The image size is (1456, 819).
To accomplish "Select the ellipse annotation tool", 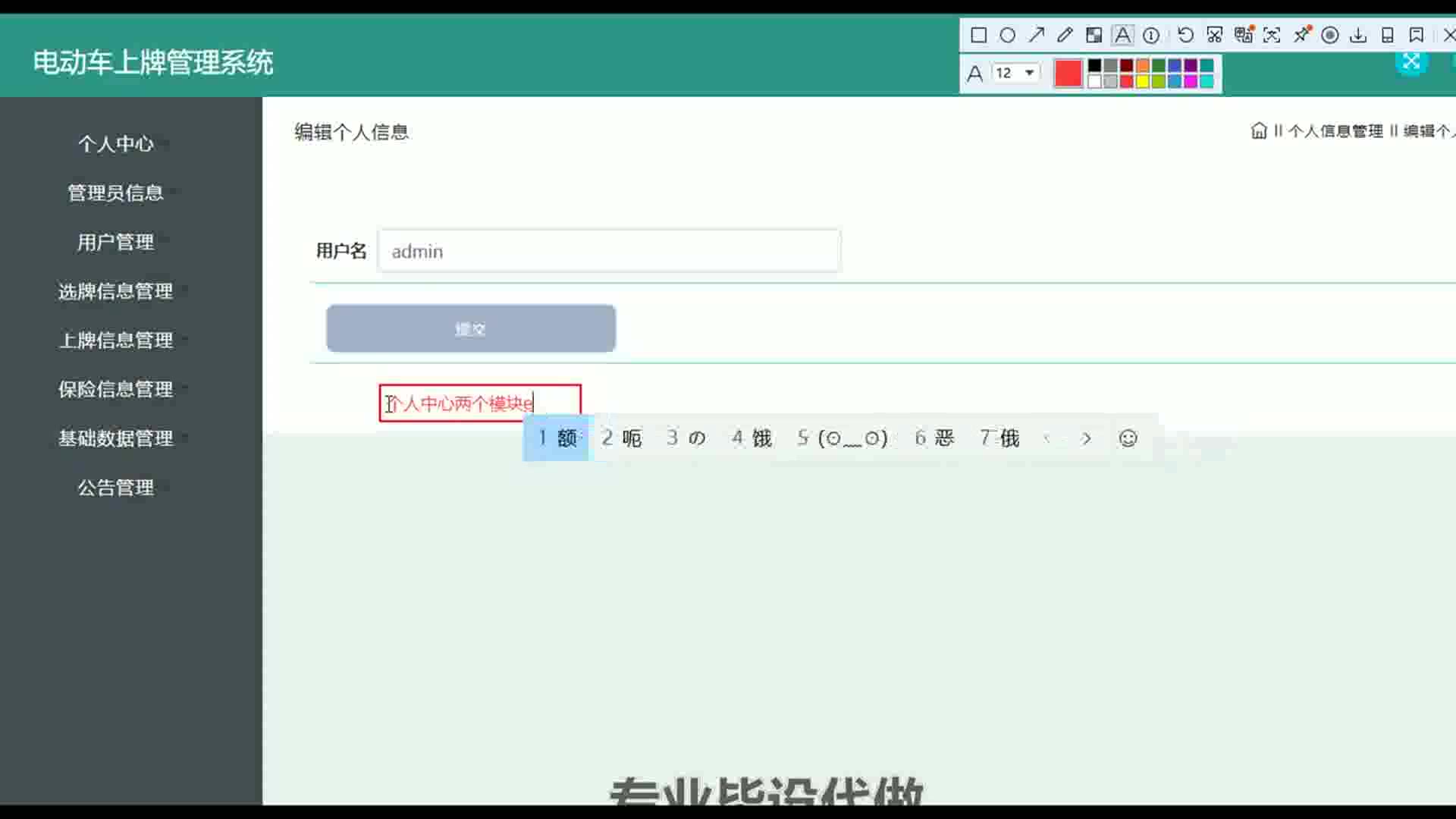I will [x=1007, y=35].
